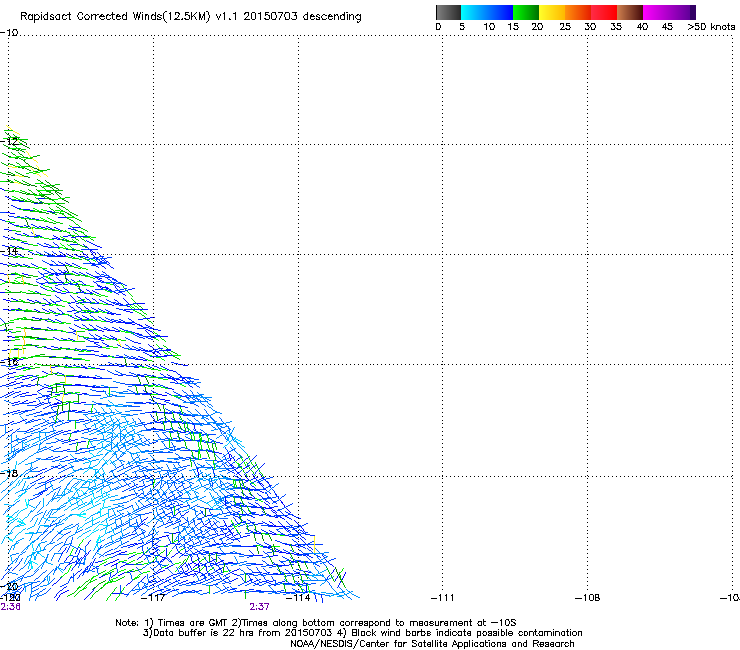Click the '>50 knots' legend label
This screenshot has height=650, width=740.
pos(711,27)
